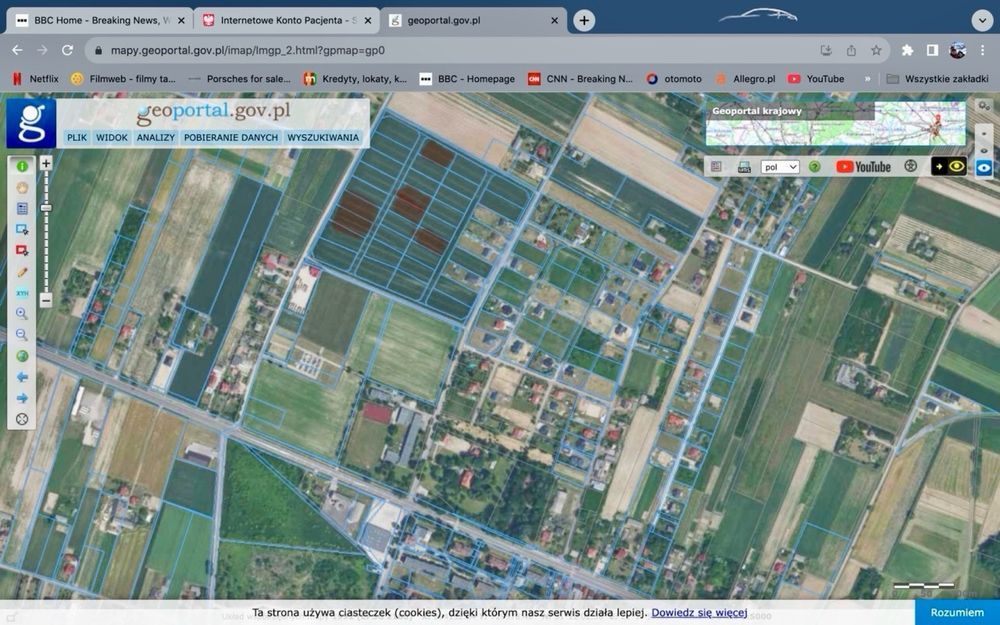Click minus button on zoom slider
This screenshot has width=1000, height=625.
point(46,300)
